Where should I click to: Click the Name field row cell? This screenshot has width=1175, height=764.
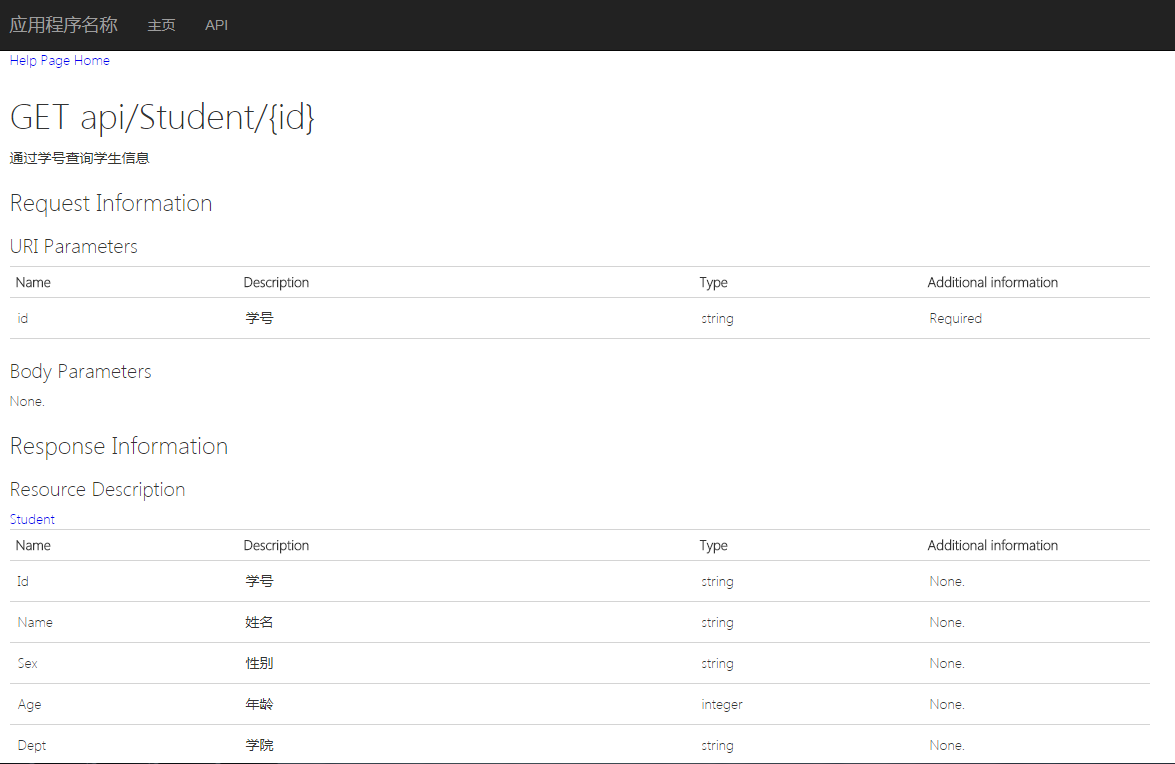click(x=35, y=622)
